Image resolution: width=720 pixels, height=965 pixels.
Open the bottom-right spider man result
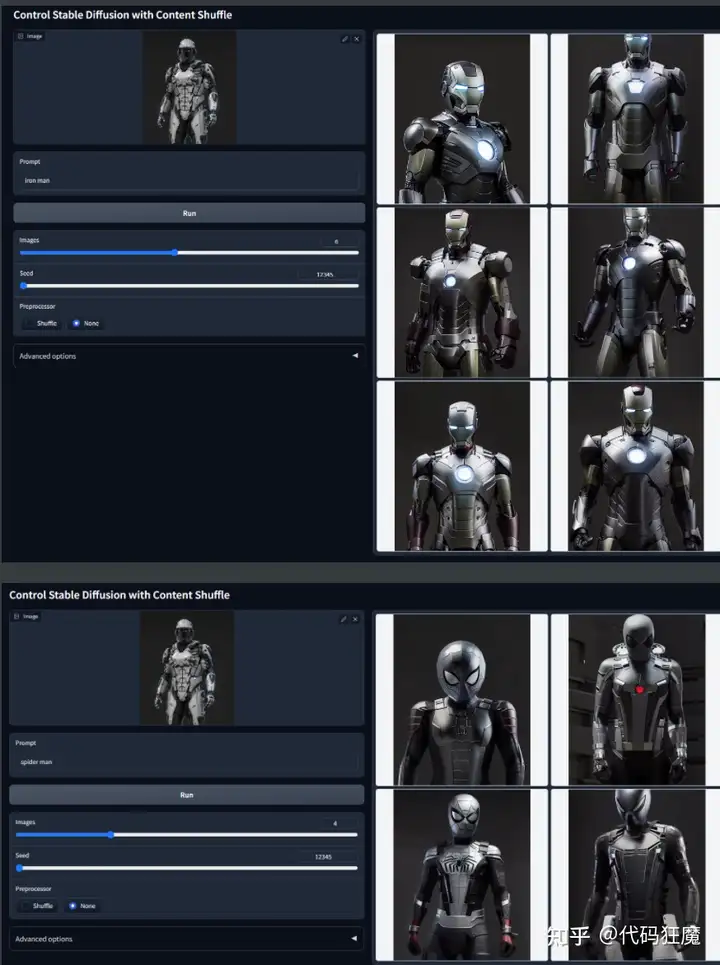pyautogui.click(x=636, y=875)
